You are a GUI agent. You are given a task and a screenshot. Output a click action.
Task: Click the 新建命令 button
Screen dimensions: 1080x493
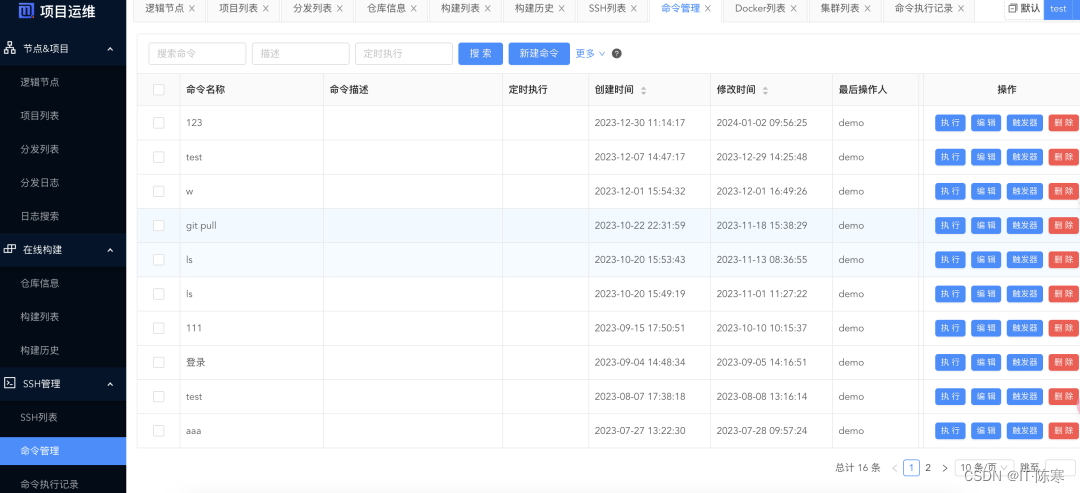coord(539,54)
